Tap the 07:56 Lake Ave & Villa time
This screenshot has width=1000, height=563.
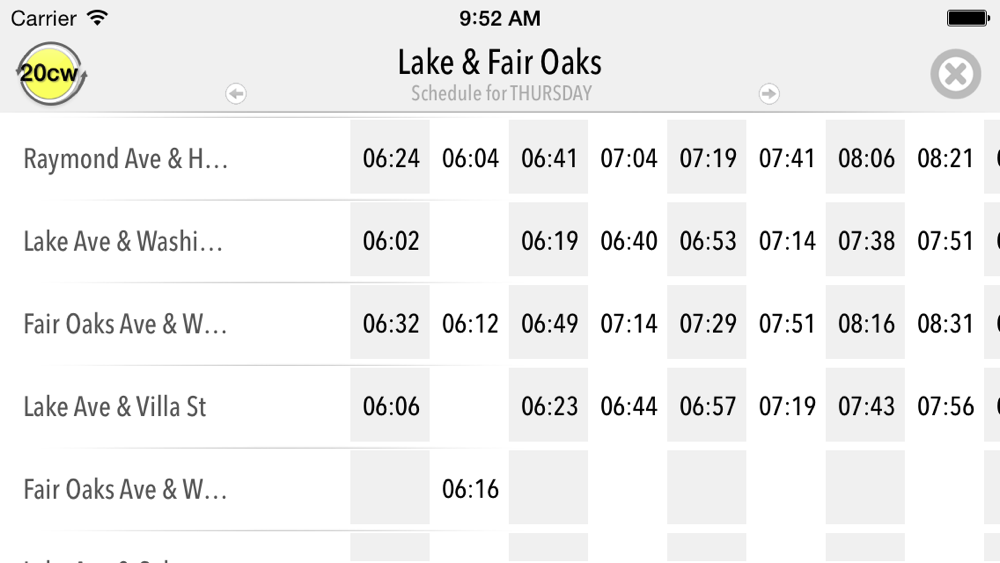(x=945, y=406)
